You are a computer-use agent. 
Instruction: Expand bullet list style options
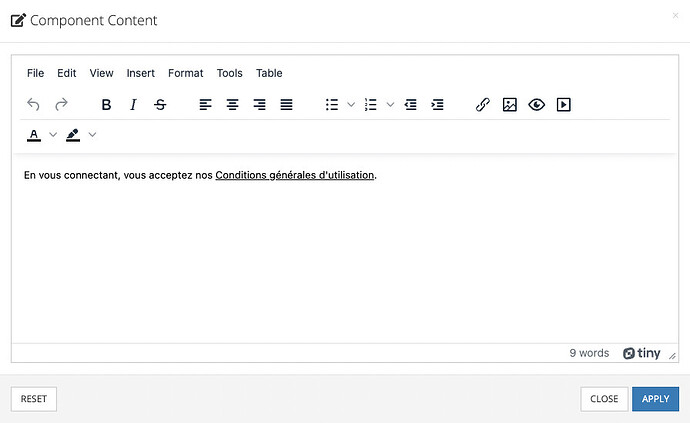tap(351, 104)
